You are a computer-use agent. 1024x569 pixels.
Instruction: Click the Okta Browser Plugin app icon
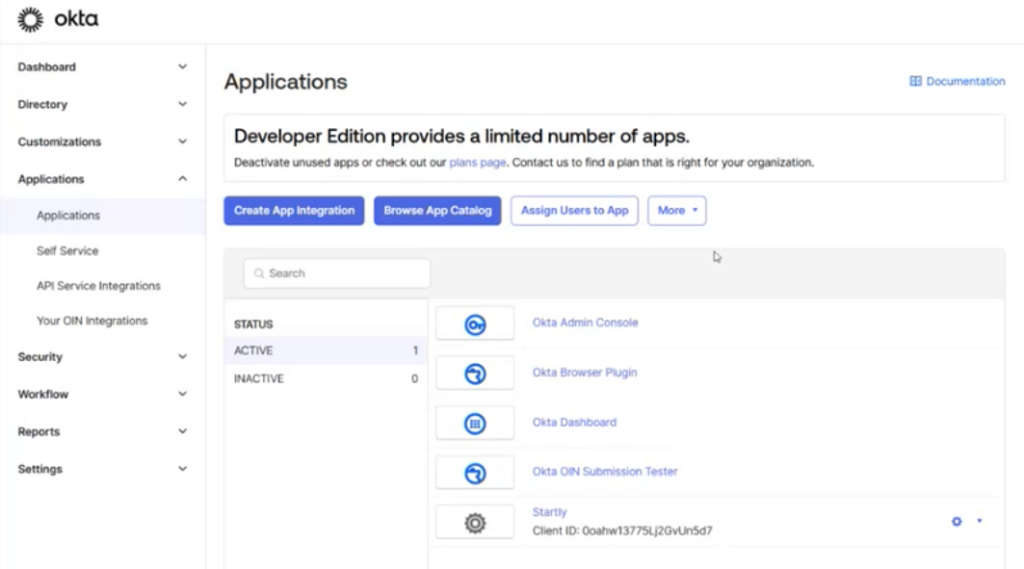[x=475, y=374]
